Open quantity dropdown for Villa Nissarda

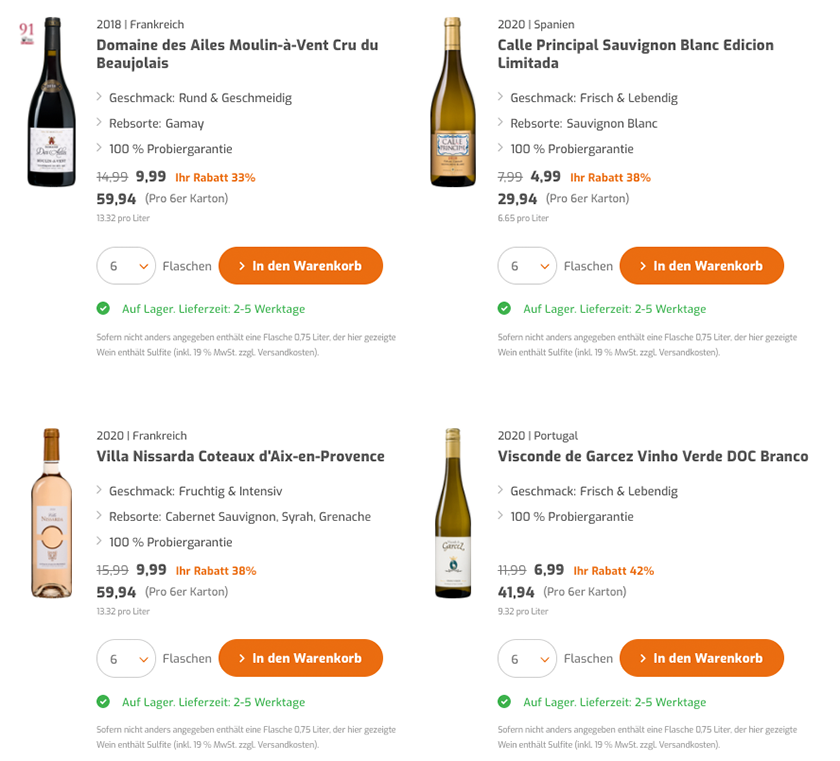126,659
